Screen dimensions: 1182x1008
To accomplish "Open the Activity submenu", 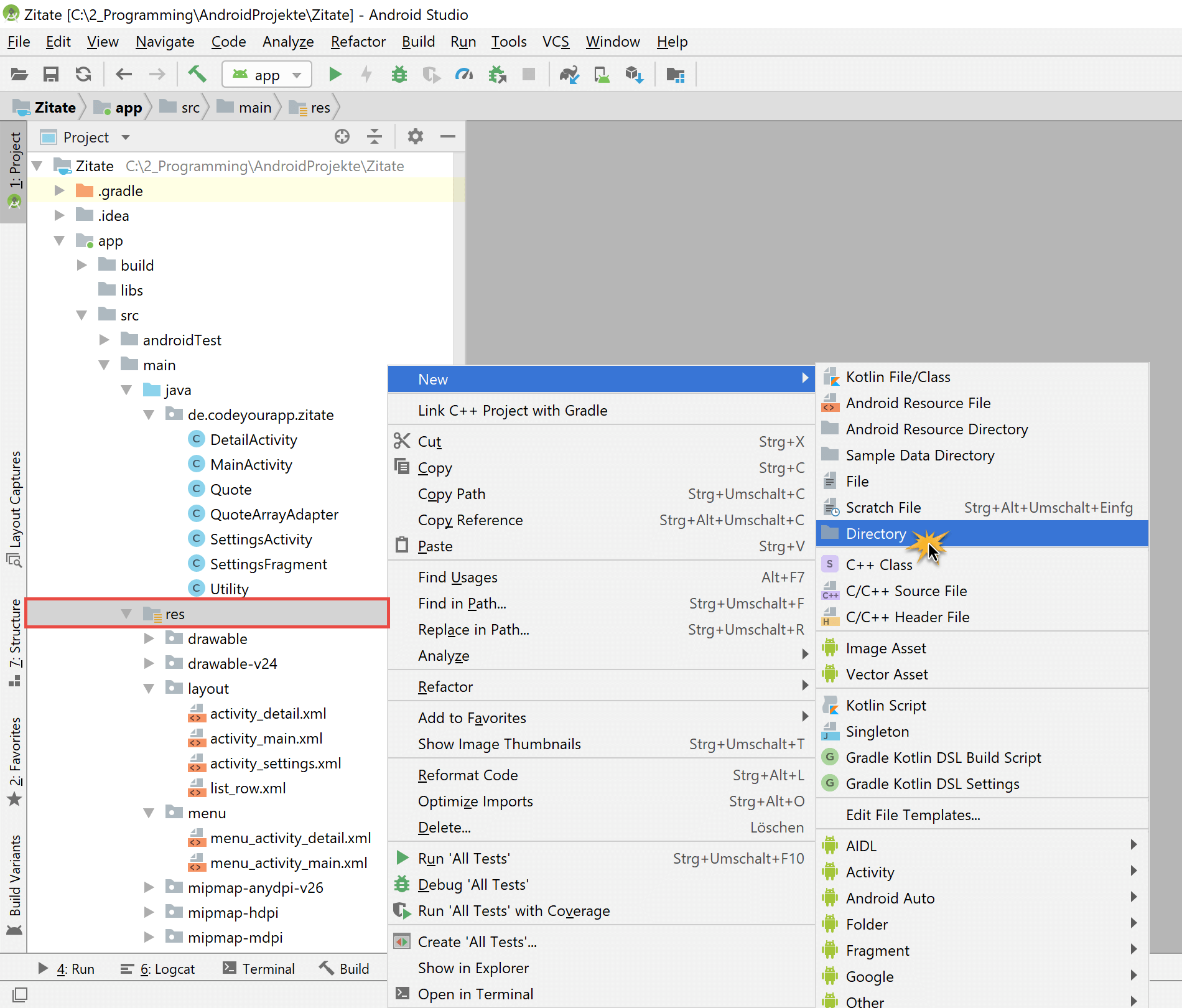I will tap(982, 872).
